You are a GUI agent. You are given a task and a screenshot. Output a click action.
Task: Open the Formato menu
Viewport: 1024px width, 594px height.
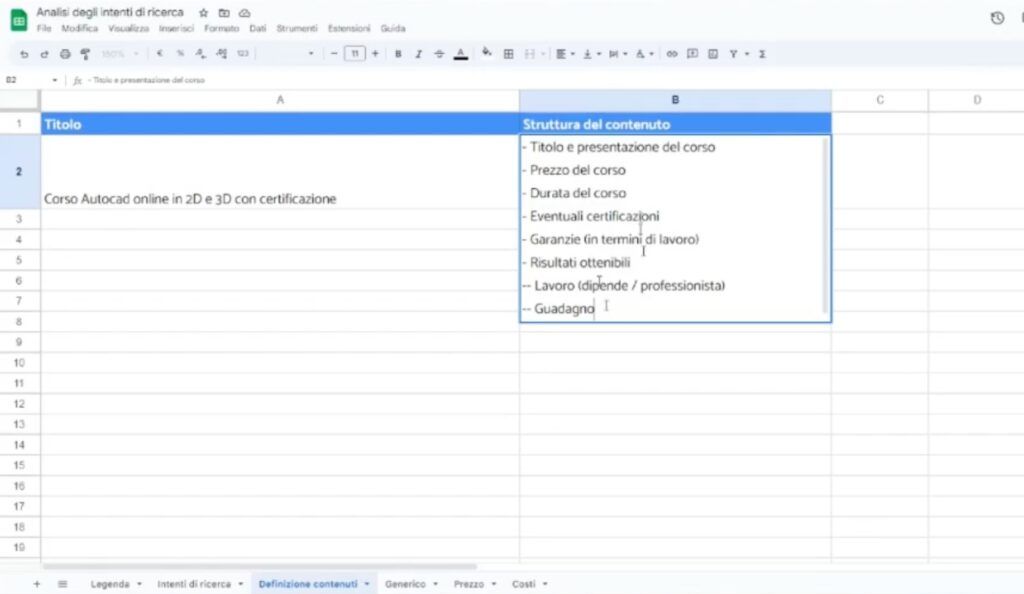click(x=221, y=28)
